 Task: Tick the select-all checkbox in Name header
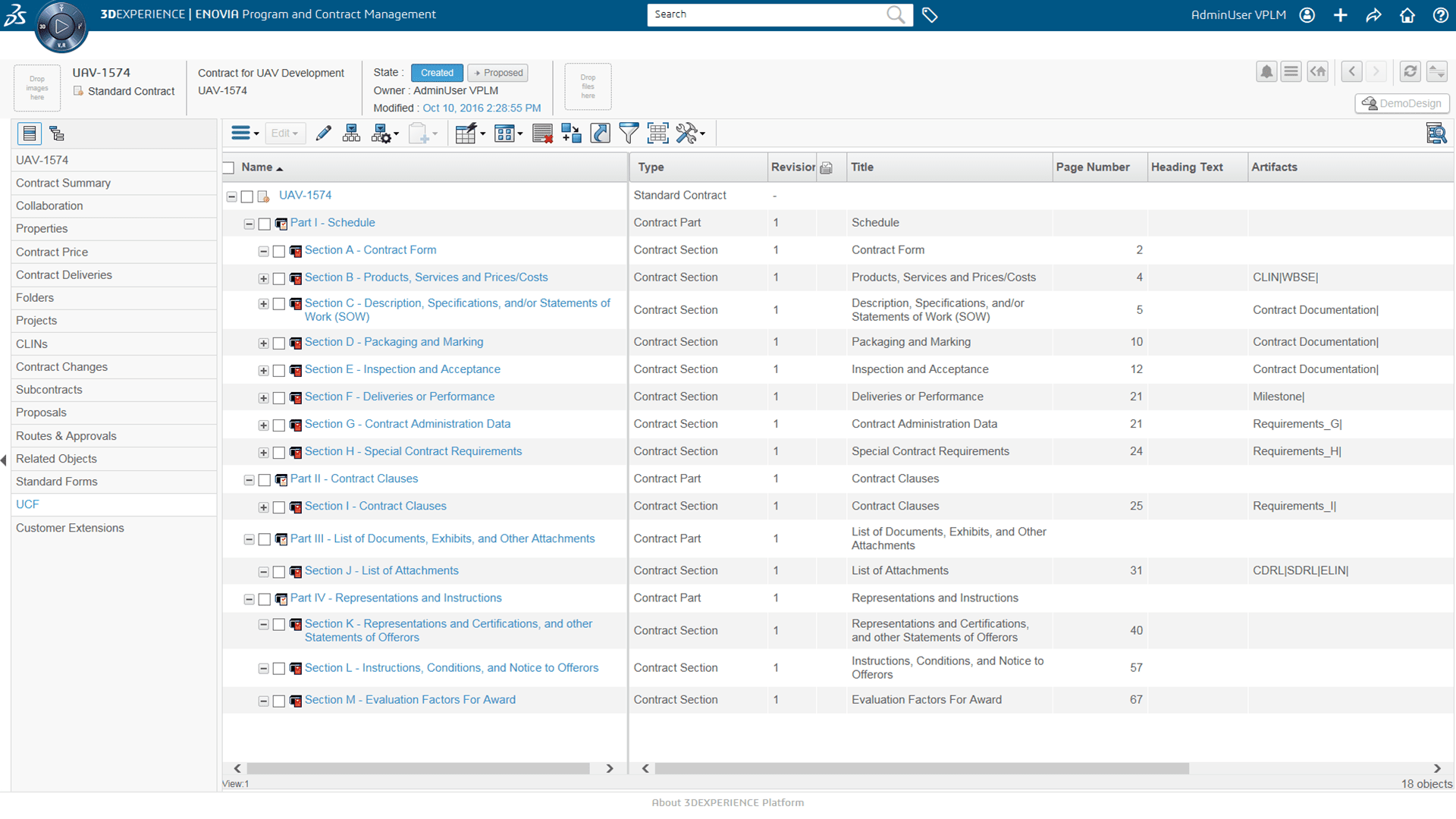pos(228,168)
